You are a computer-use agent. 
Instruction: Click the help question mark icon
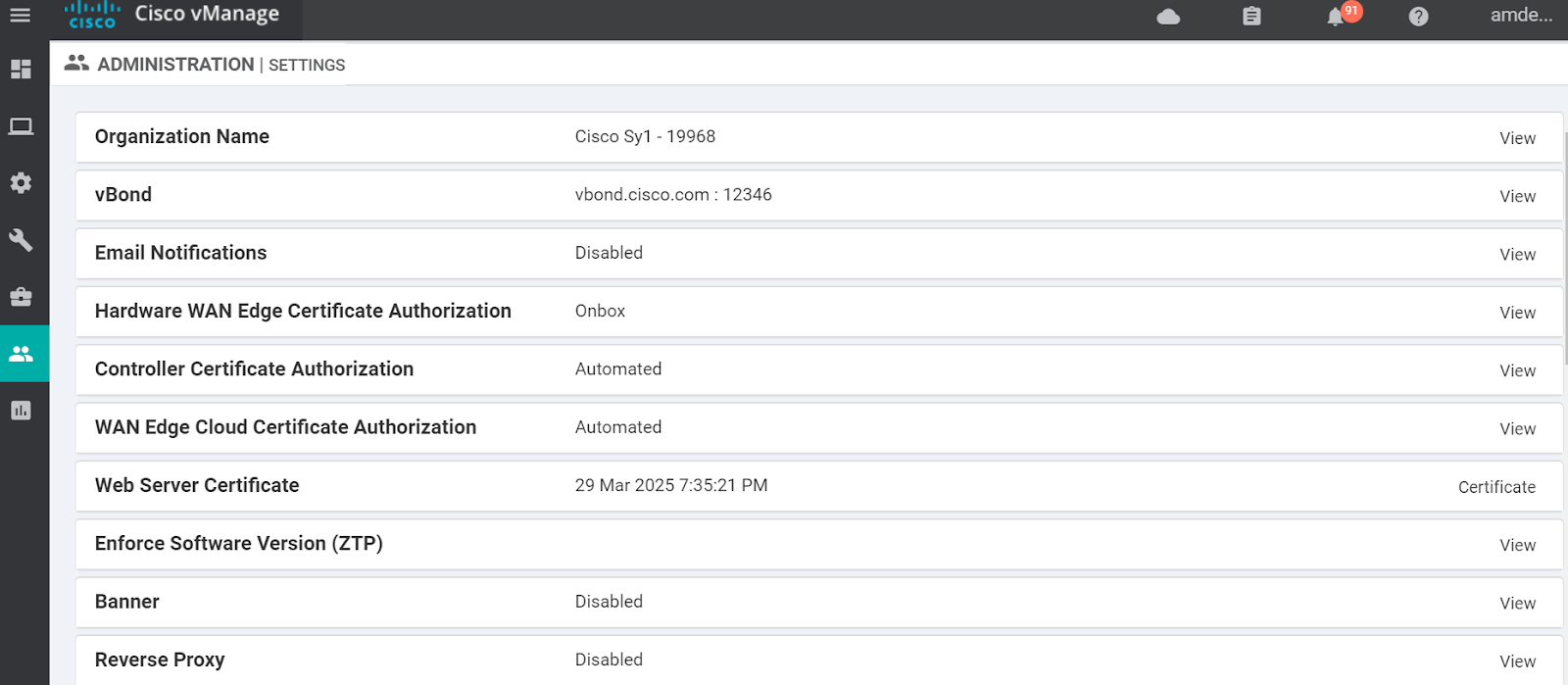coord(1418,17)
